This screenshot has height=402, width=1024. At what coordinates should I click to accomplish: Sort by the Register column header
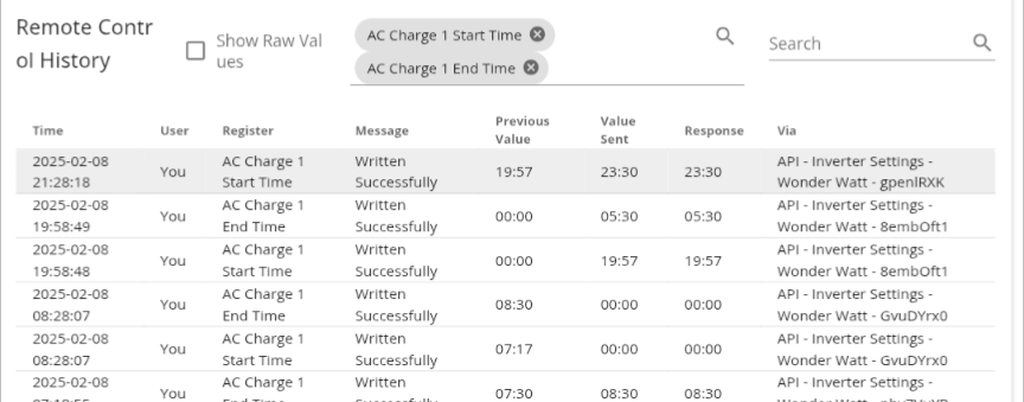[248, 131]
